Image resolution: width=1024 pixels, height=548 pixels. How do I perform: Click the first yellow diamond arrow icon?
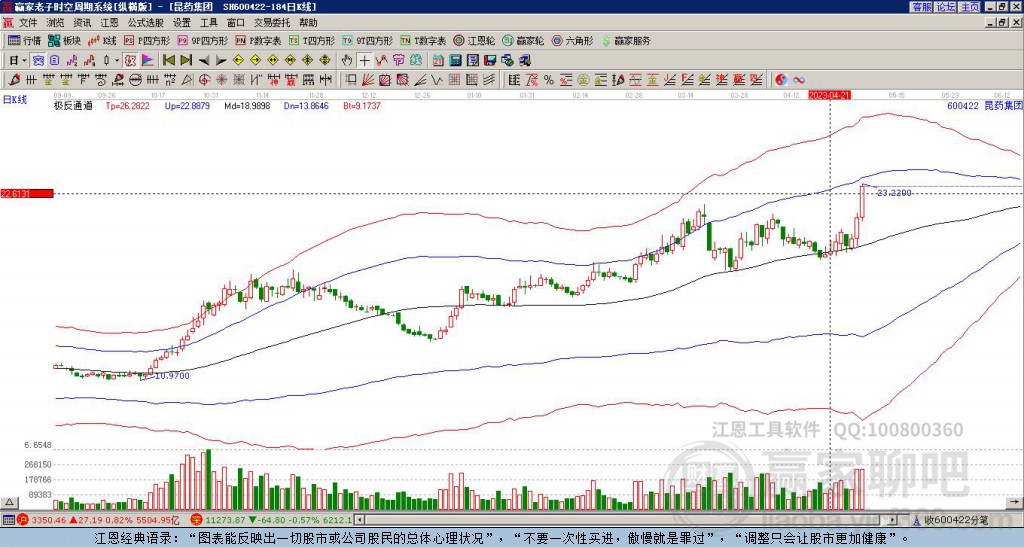238,61
